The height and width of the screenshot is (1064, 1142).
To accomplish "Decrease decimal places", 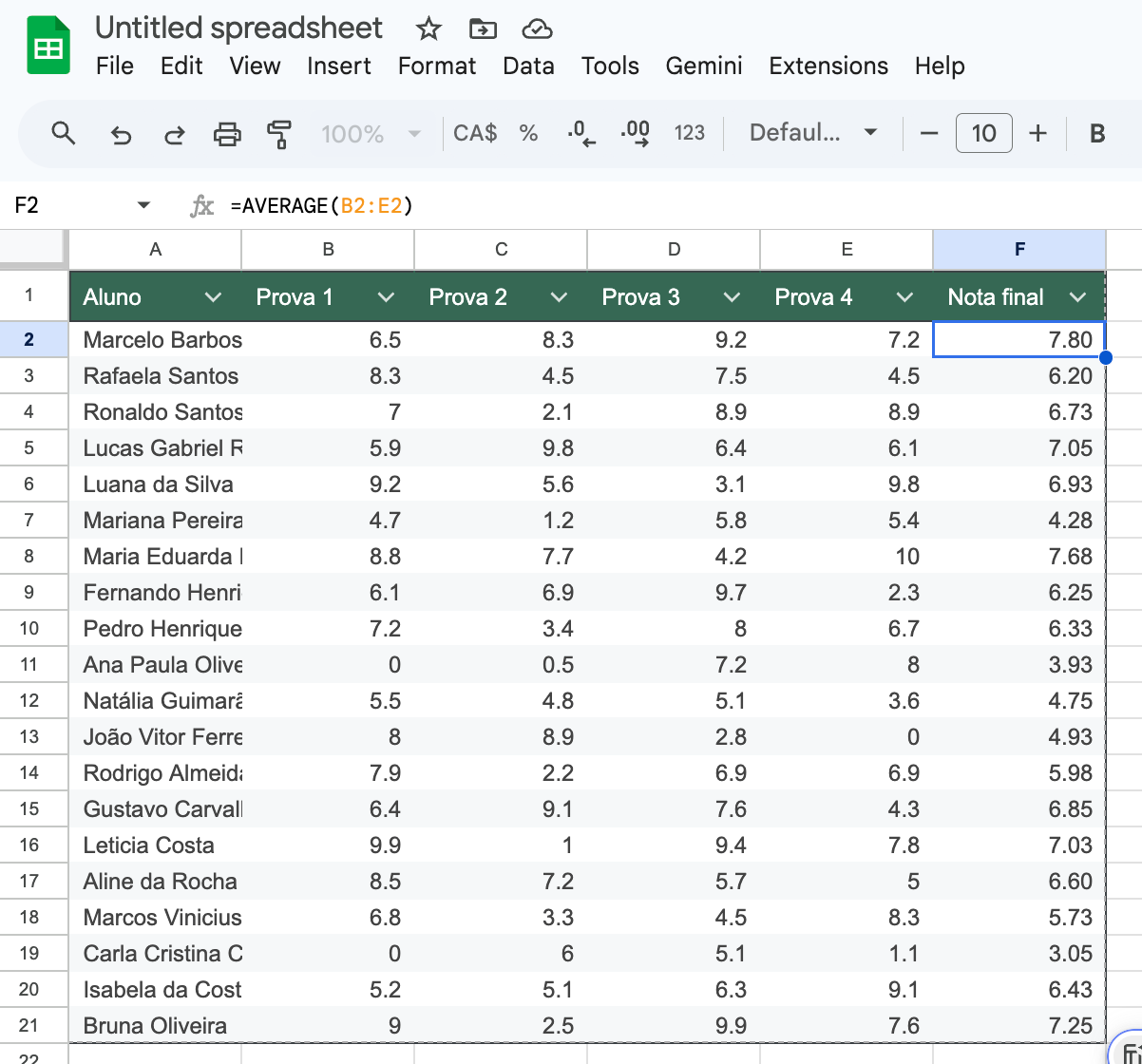I will point(581,133).
